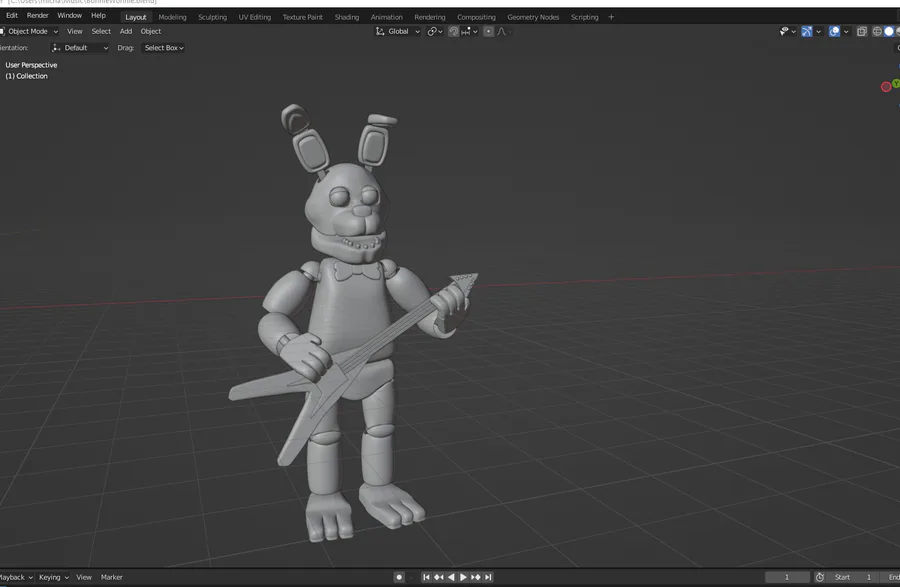900x587 pixels.
Task: Toggle X-ray mode
Action: coord(862,32)
